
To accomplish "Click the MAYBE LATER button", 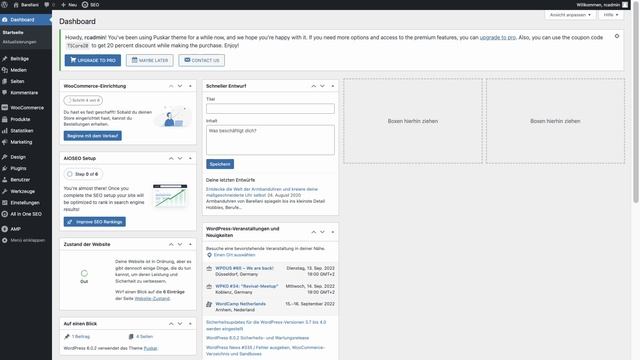I will (150, 60).
